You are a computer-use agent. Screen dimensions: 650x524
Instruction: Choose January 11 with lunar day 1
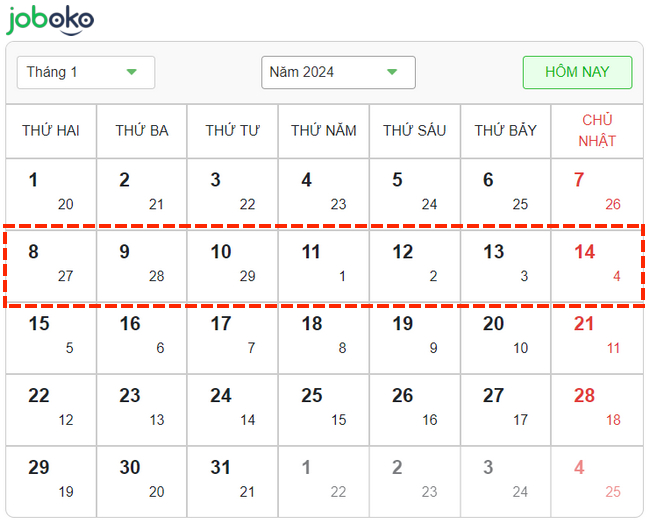[x=324, y=263]
